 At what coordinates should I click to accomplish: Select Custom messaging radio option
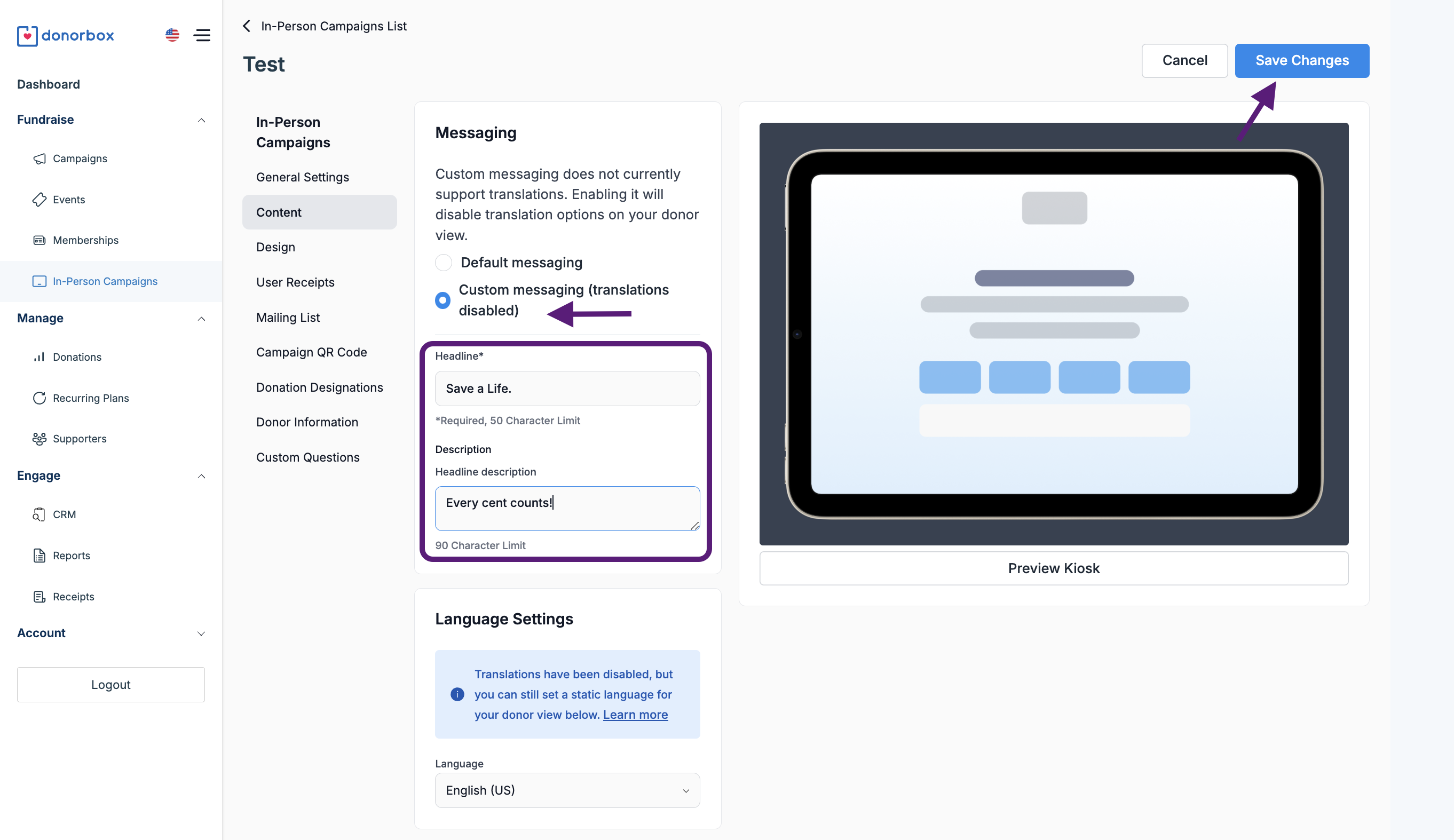tap(442, 300)
